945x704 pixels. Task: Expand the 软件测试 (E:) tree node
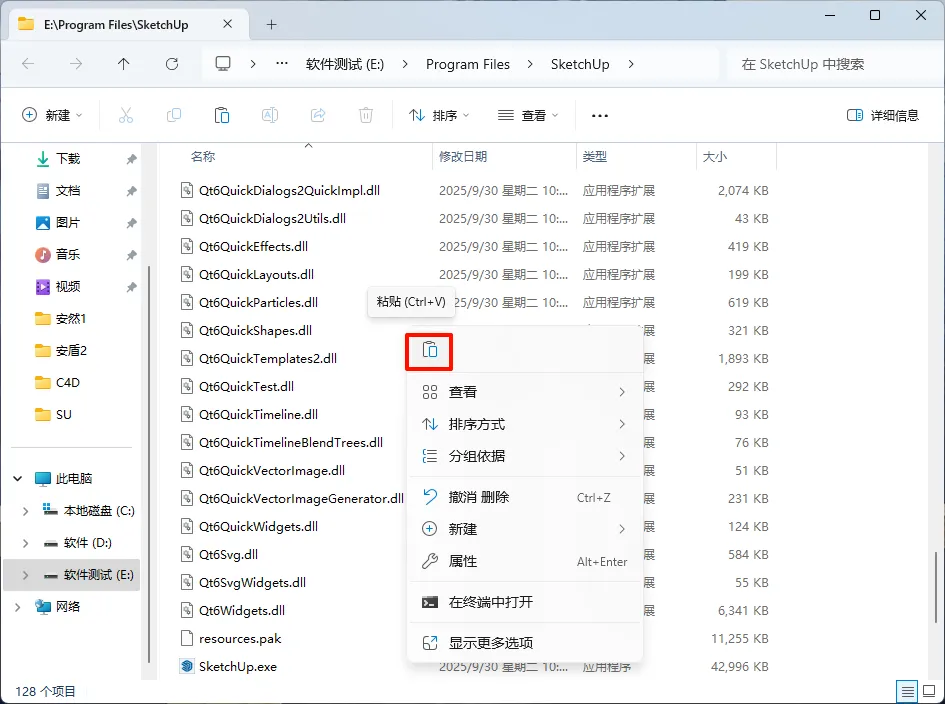25,575
